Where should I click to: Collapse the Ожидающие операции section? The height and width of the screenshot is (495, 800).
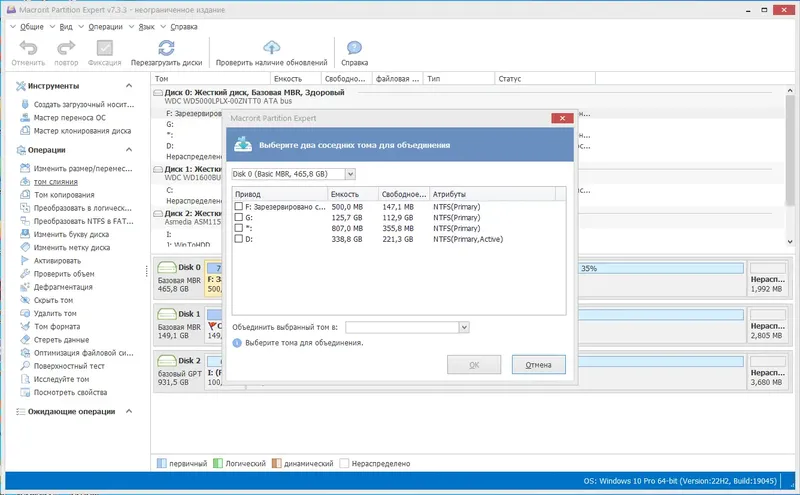point(129,411)
